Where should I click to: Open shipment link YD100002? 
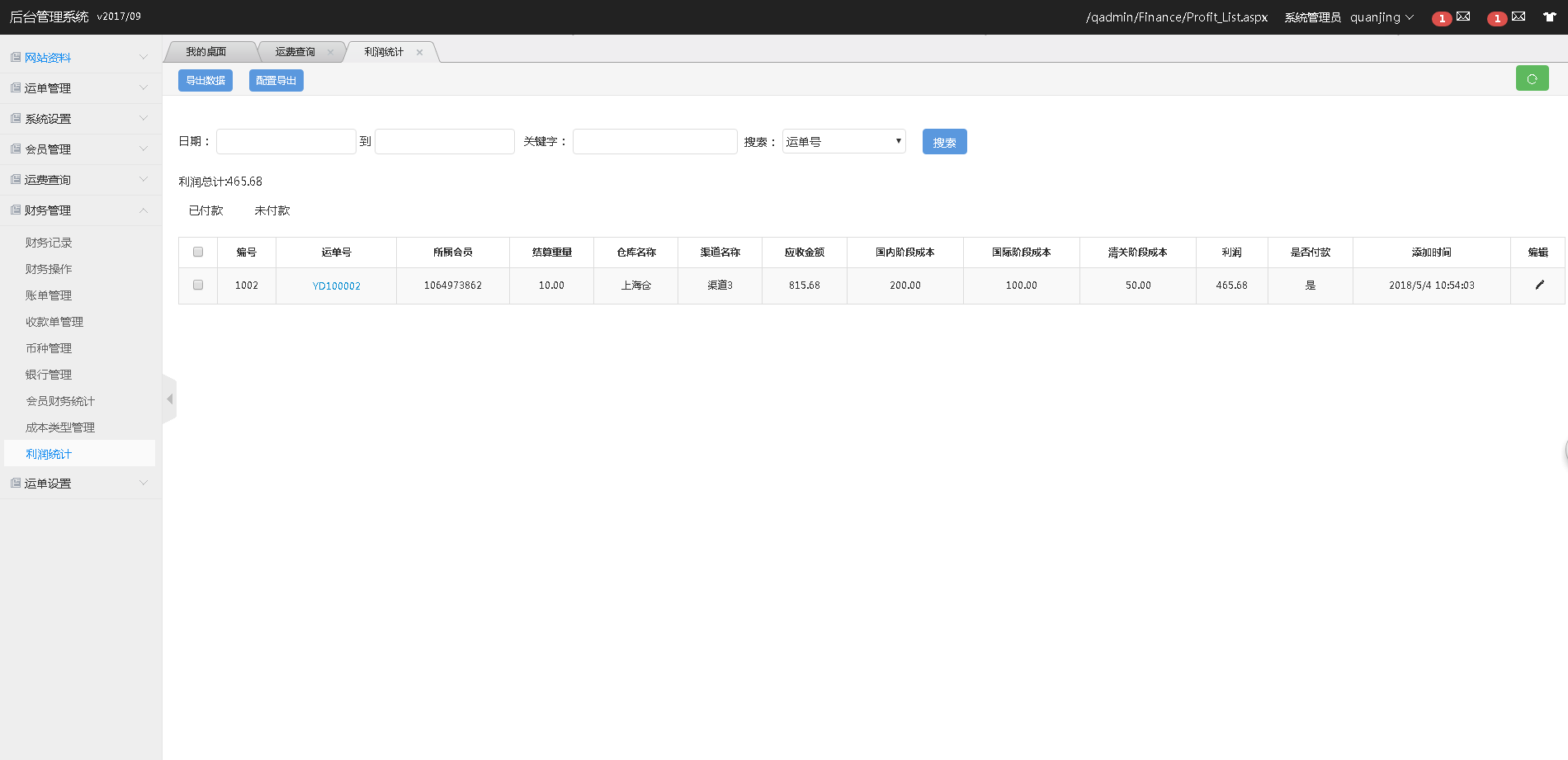click(x=336, y=285)
